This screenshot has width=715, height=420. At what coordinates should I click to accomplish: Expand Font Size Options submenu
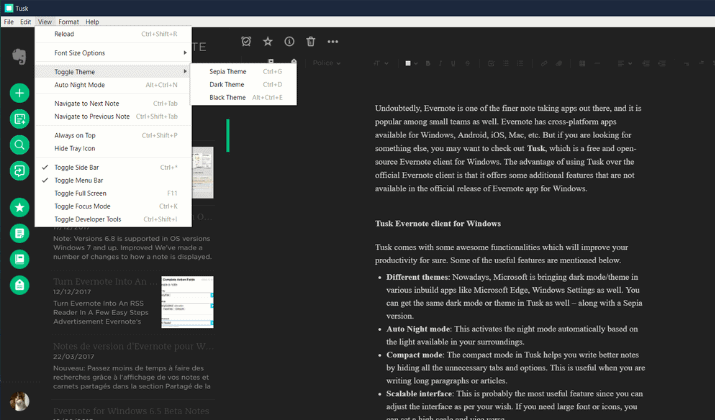point(113,53)
